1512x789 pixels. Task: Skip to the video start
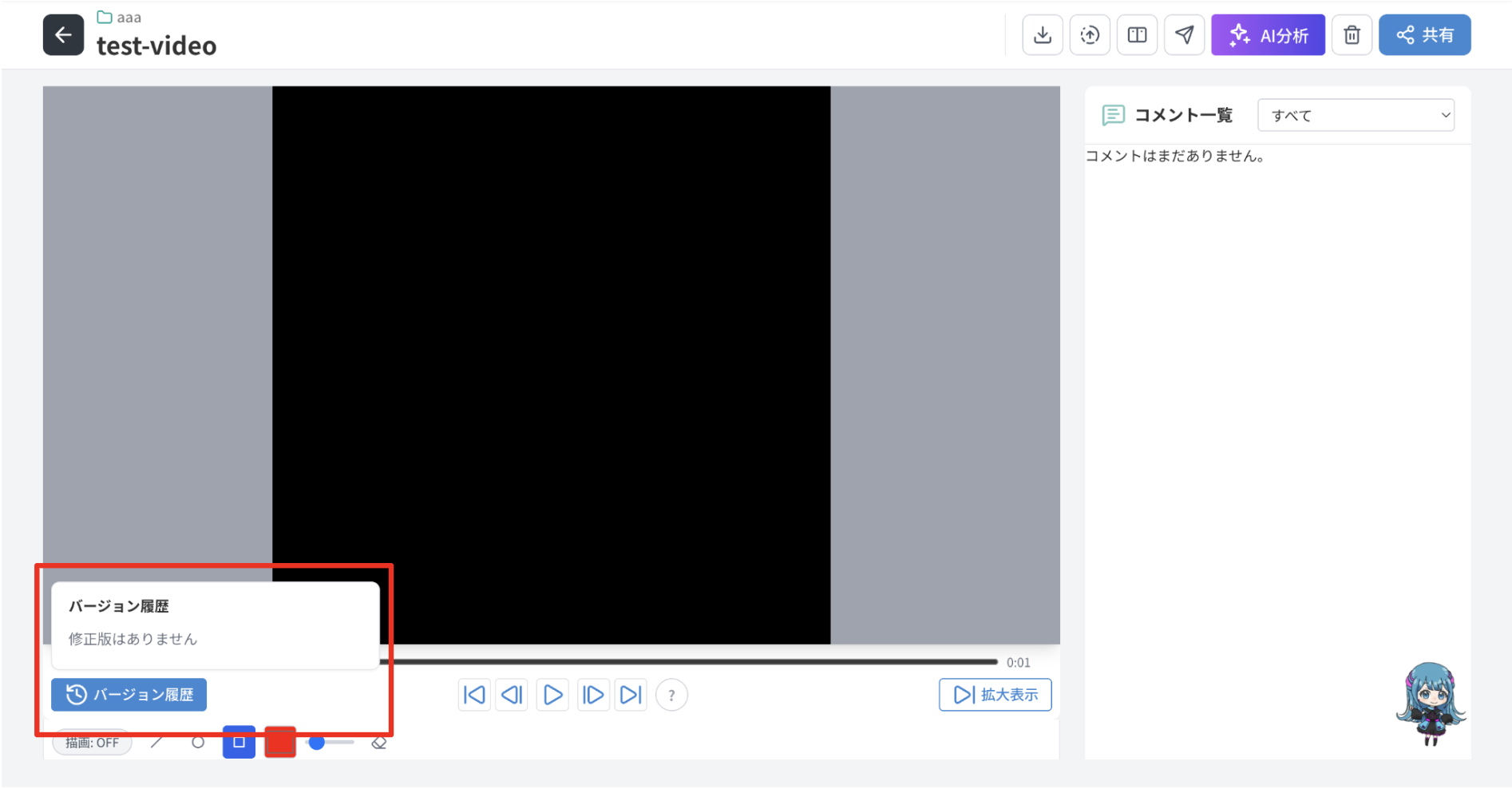click(474, 695)
